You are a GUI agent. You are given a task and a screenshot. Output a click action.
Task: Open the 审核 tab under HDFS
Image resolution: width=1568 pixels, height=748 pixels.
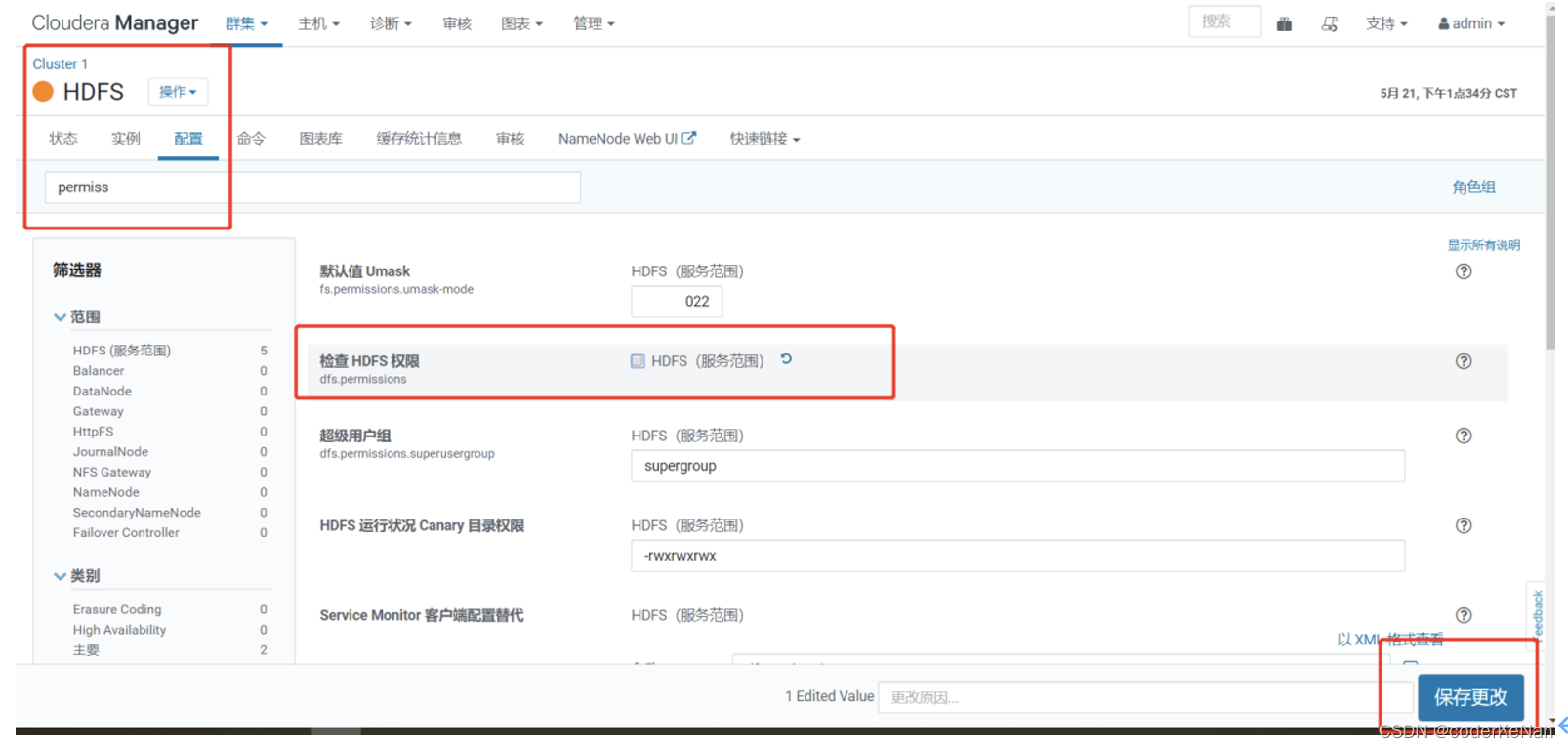(x=511, y=139)
